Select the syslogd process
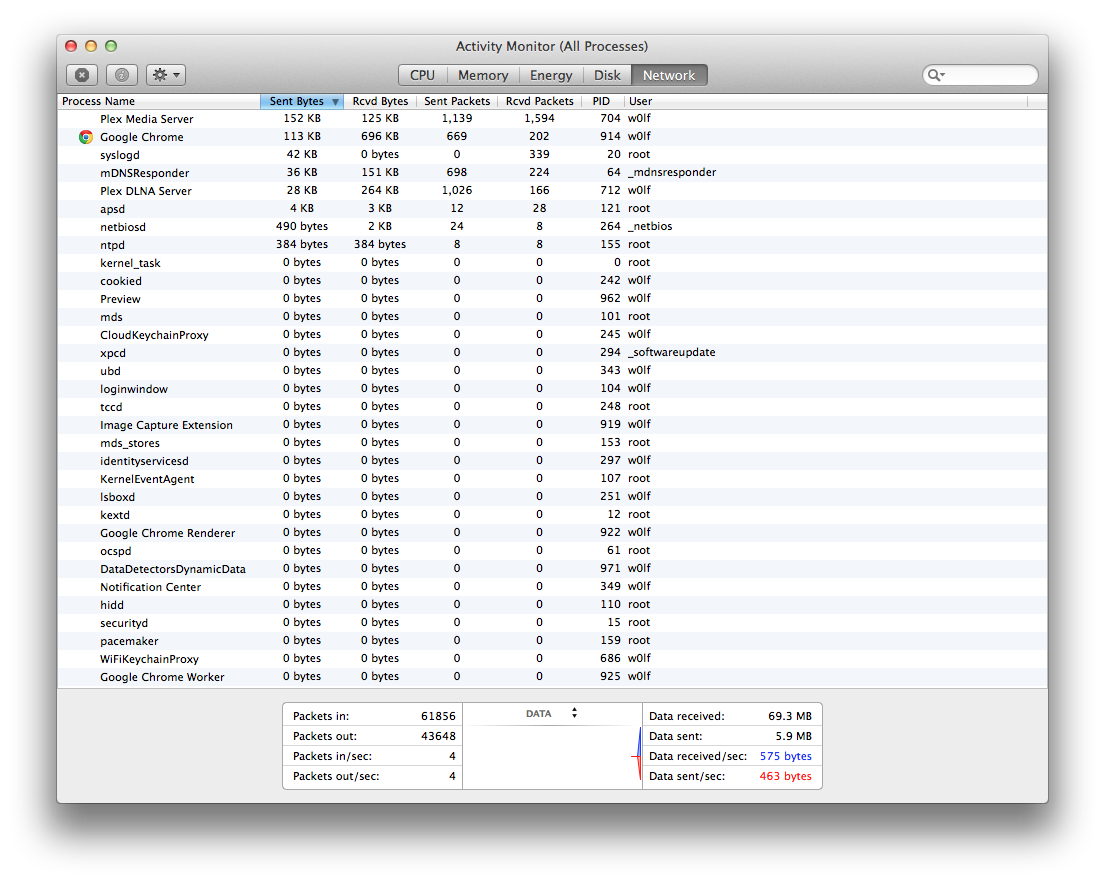Image resolution: width=1105 pixels, height=882 pixels. (x=552, y=154)
